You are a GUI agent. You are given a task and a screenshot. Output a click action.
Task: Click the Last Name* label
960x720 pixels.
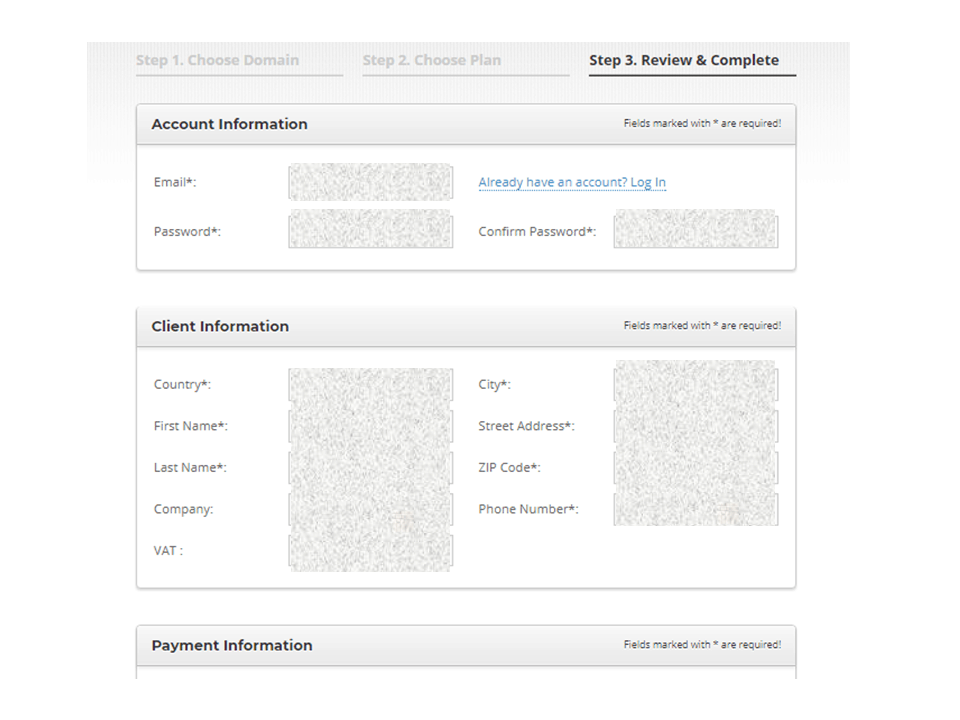point(190,468)
